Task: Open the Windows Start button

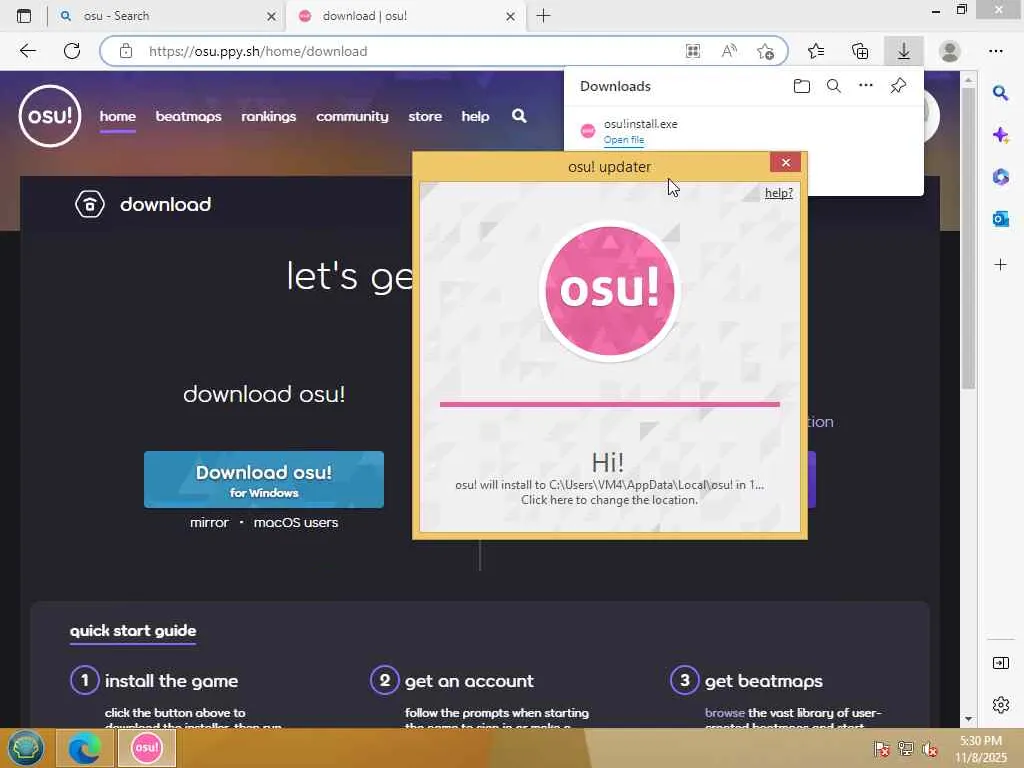Action: pyautogui.click(x=25, y=748)
